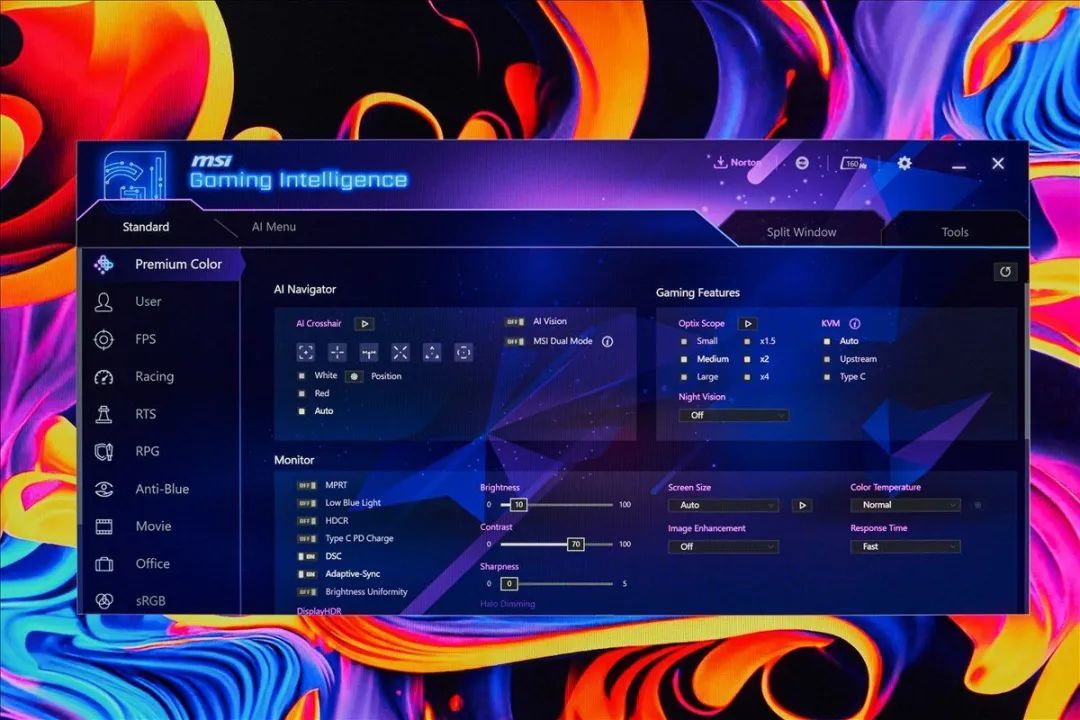The height and width of the screenshot is (720, 1080).
Task: Open the crosshair Position button
Action: coord(354,376)
